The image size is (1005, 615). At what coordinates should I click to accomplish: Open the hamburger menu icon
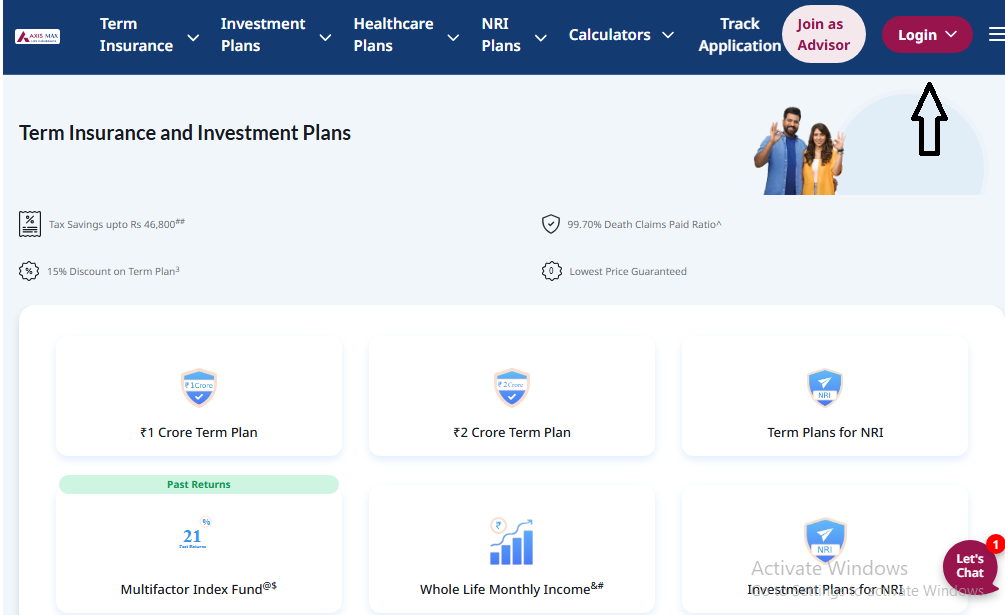click(997, 34)
